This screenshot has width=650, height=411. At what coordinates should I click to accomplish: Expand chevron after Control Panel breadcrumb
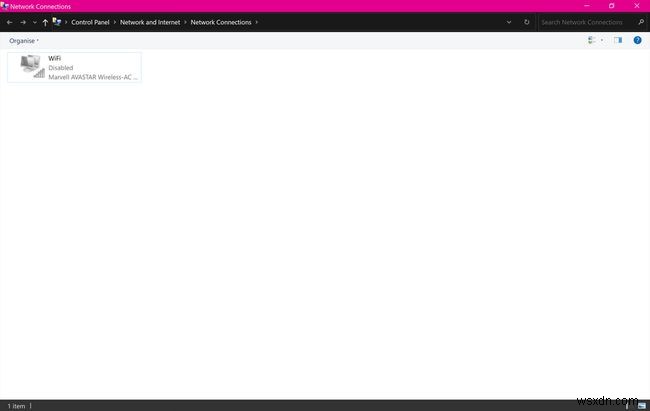point(115,22)
